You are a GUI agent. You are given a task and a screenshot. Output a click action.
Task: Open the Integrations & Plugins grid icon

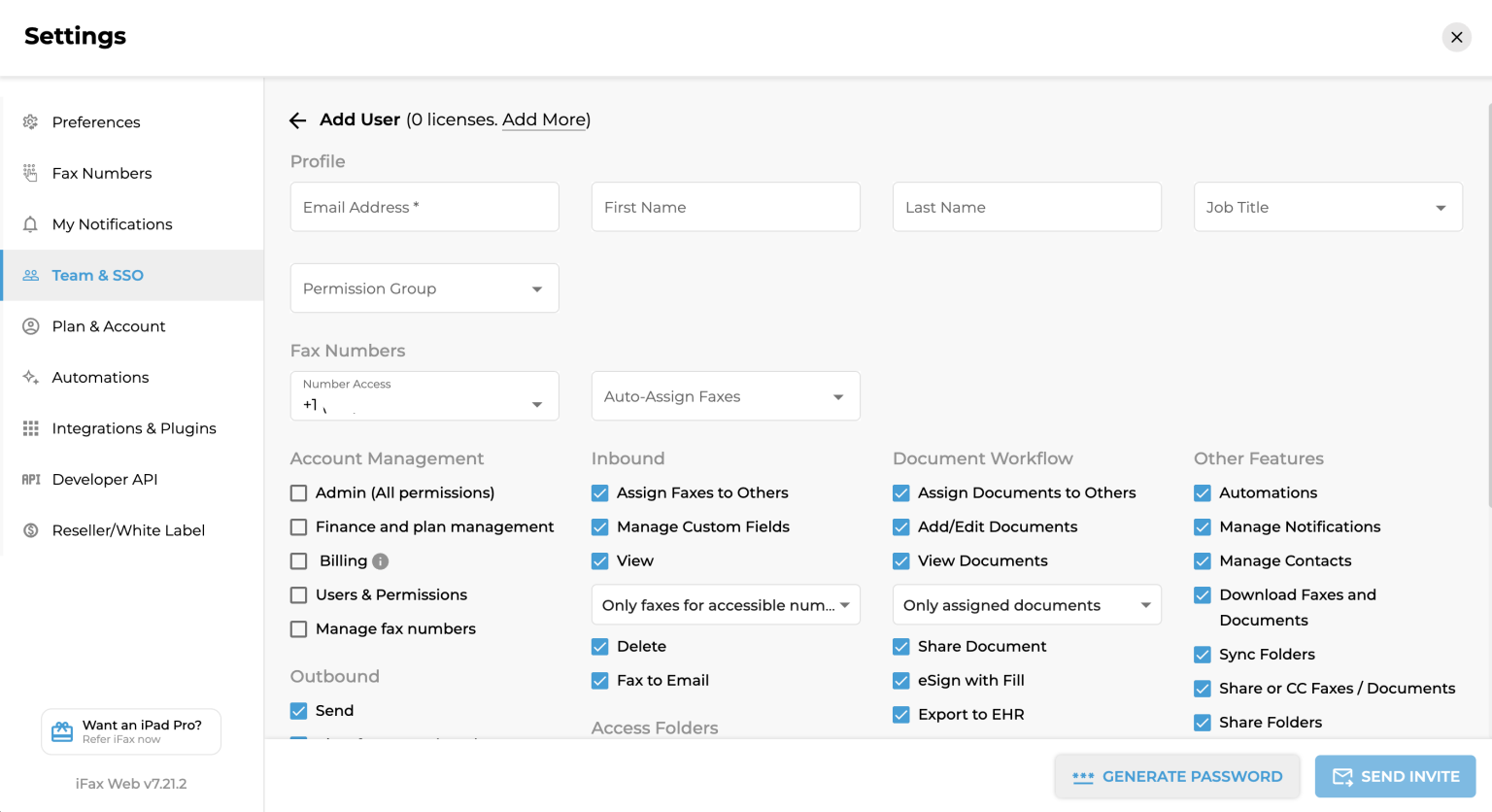pos(29,428)
